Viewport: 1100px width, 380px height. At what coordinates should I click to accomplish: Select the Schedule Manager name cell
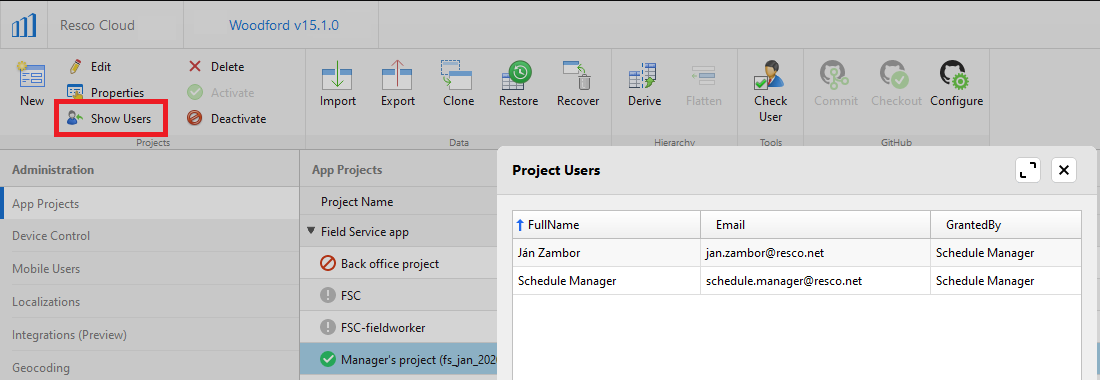tap(606, 280)
